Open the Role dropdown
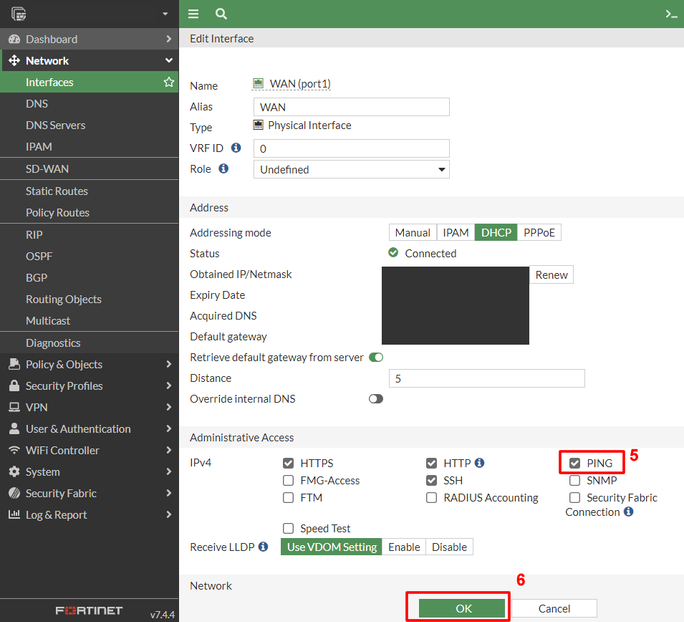Viewport: 684px width, 622px height. coord(351,170)
